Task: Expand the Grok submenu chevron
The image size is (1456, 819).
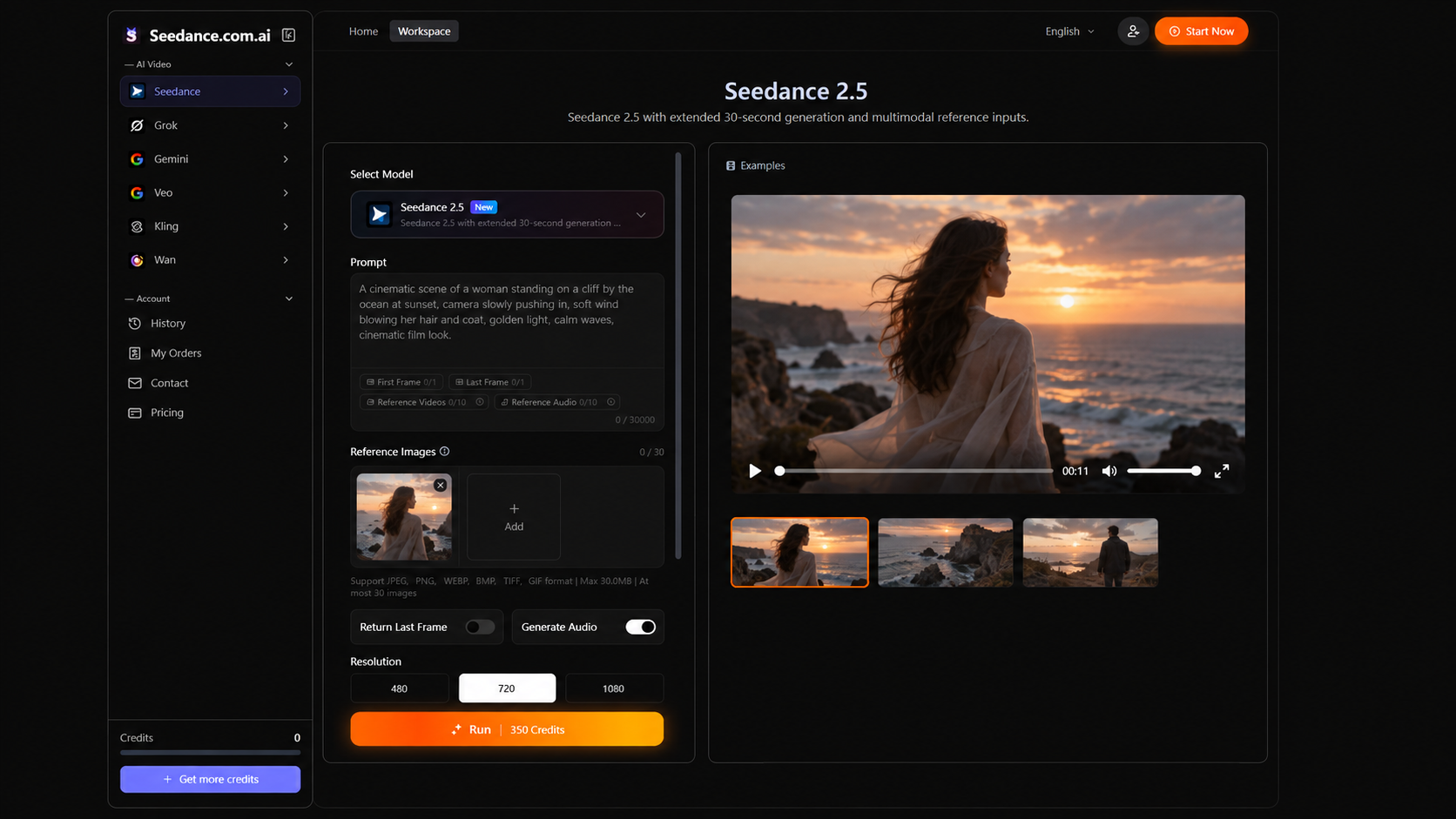Action: pyautogui.click(x=286, y=125)
